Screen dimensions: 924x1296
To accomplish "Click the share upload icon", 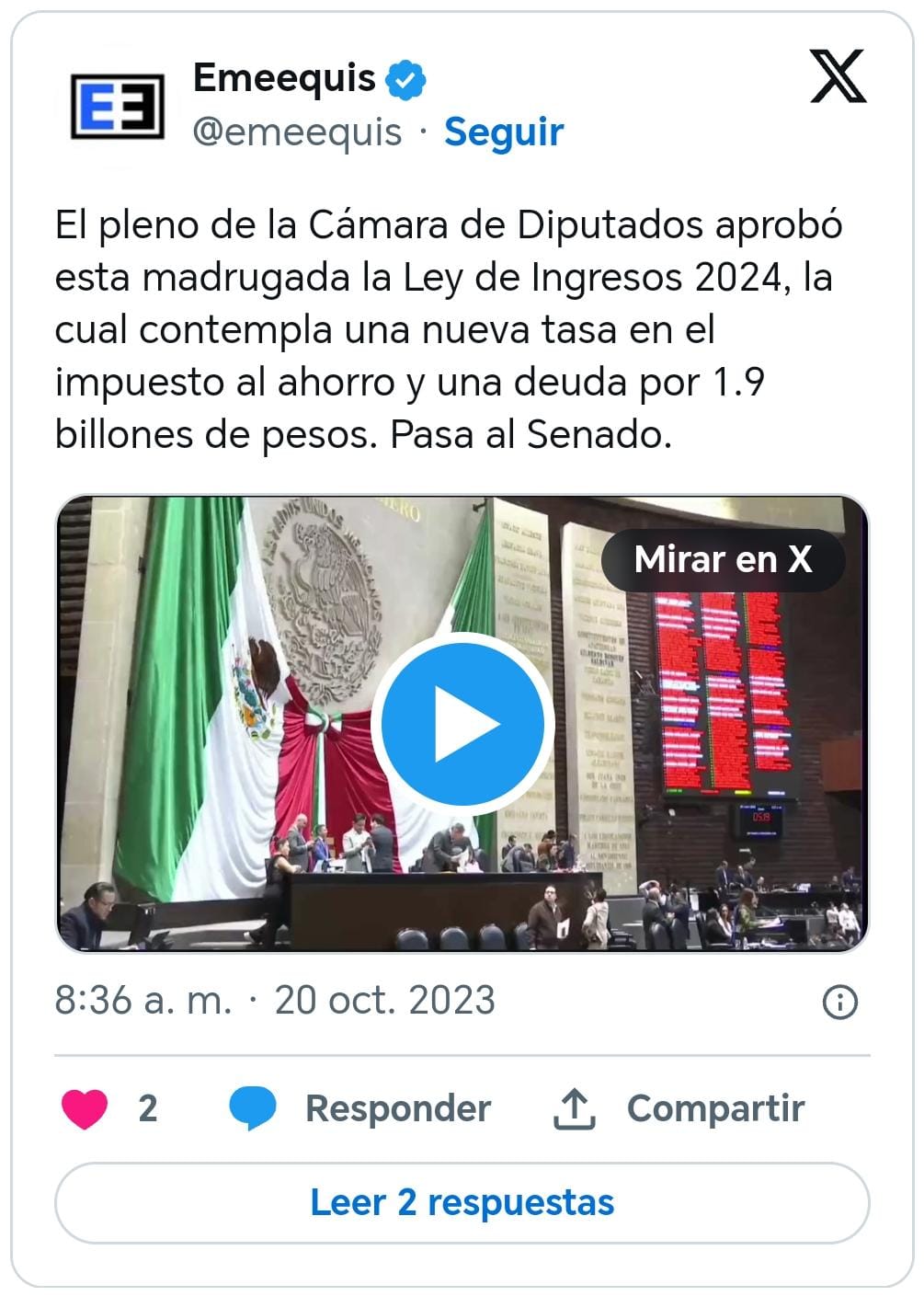I will pyautogui.click(x=574, y=1108).
